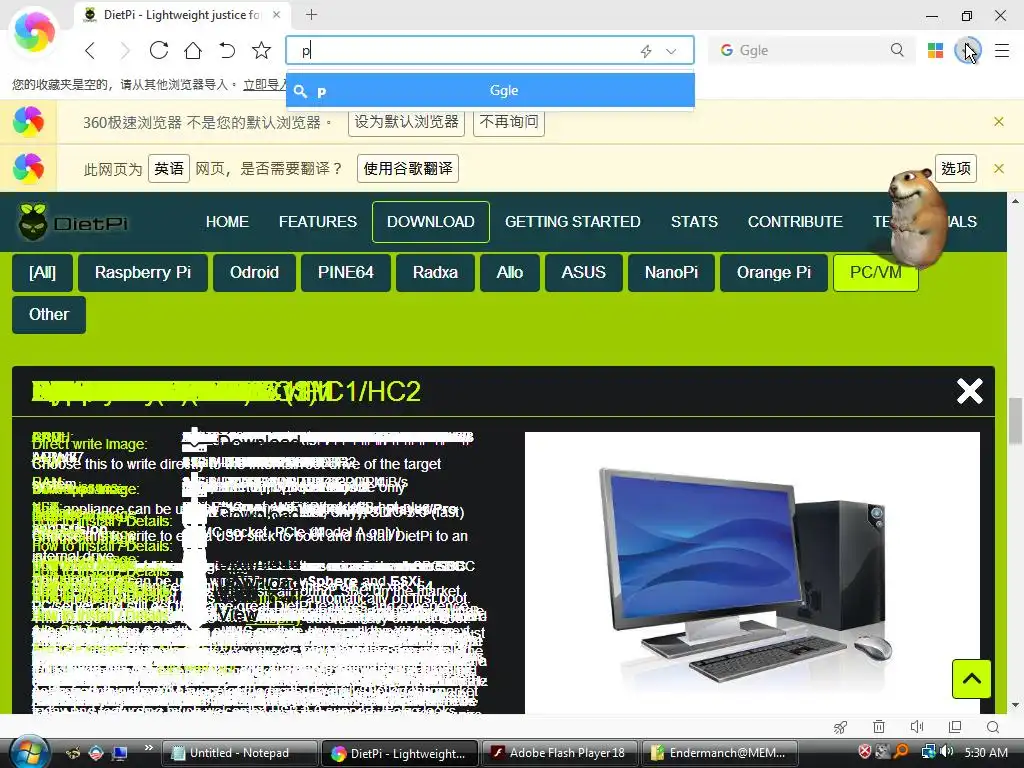Select the Allo device filter
The height and width of the screenshot is (768, 1024).
click(x=509, y=272)
